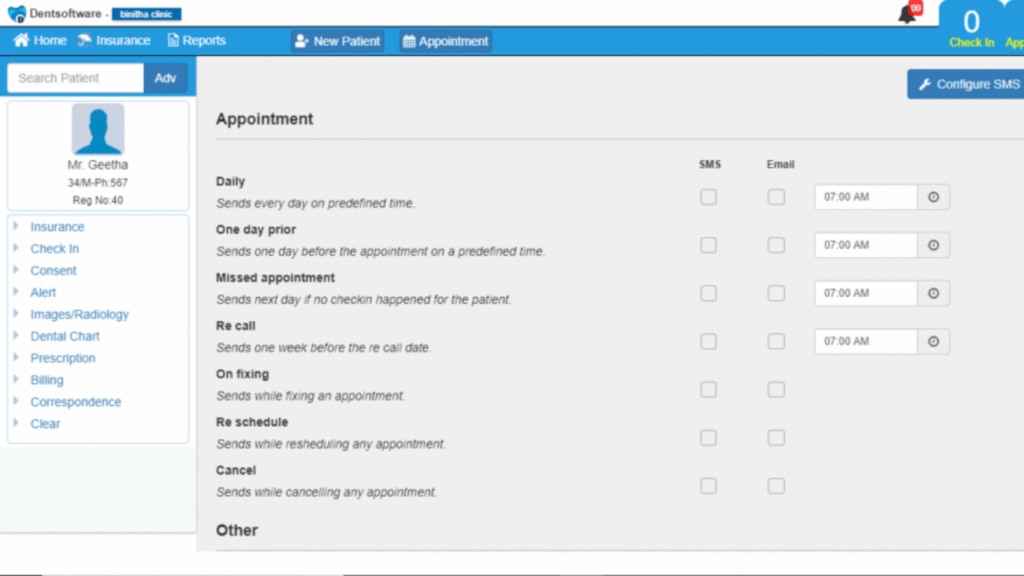Open the Appointment menu item
This screenshot has height=576, width=1024.
point(445,41)
